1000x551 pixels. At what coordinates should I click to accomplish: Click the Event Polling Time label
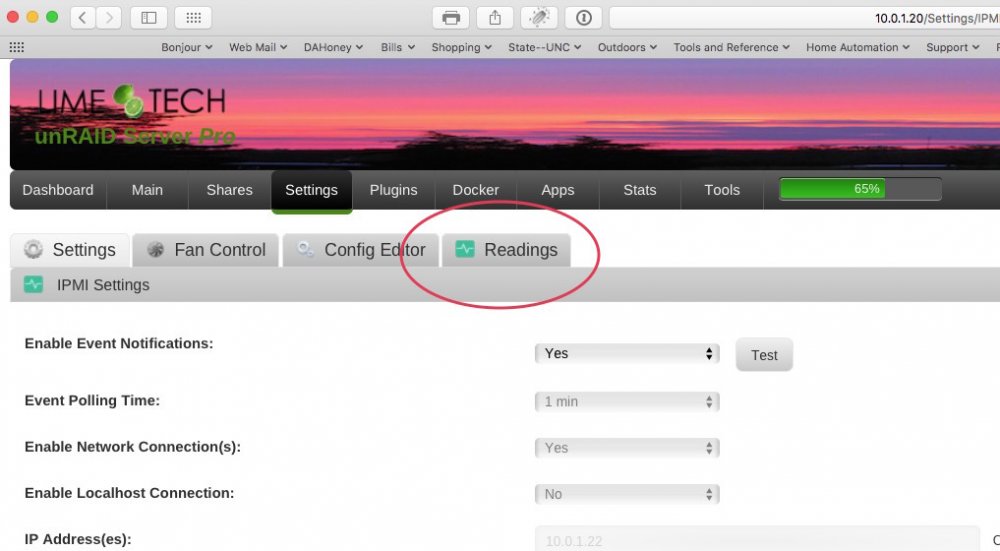(92, 400)
